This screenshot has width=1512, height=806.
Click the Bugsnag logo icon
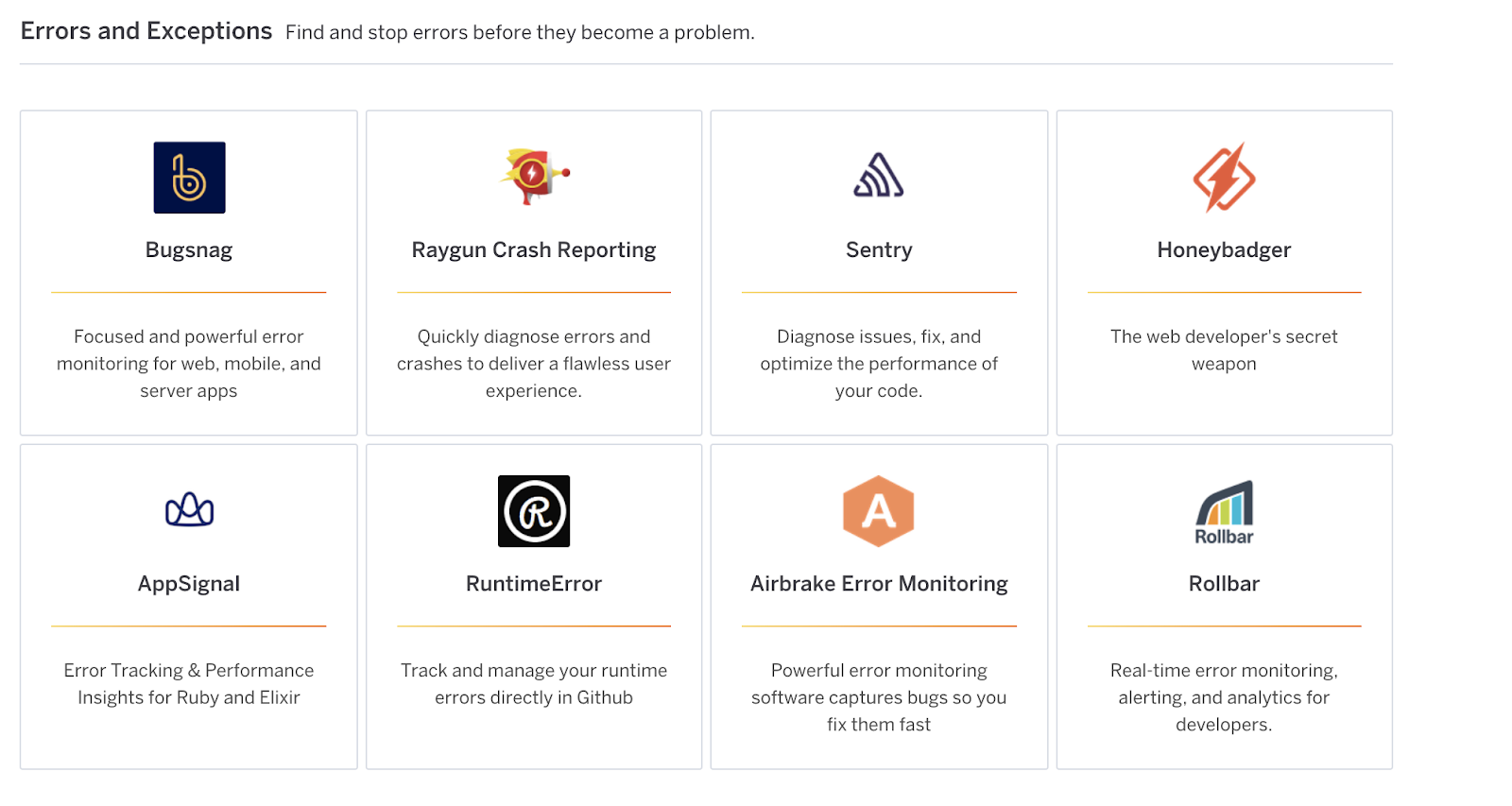click(189, 178)
